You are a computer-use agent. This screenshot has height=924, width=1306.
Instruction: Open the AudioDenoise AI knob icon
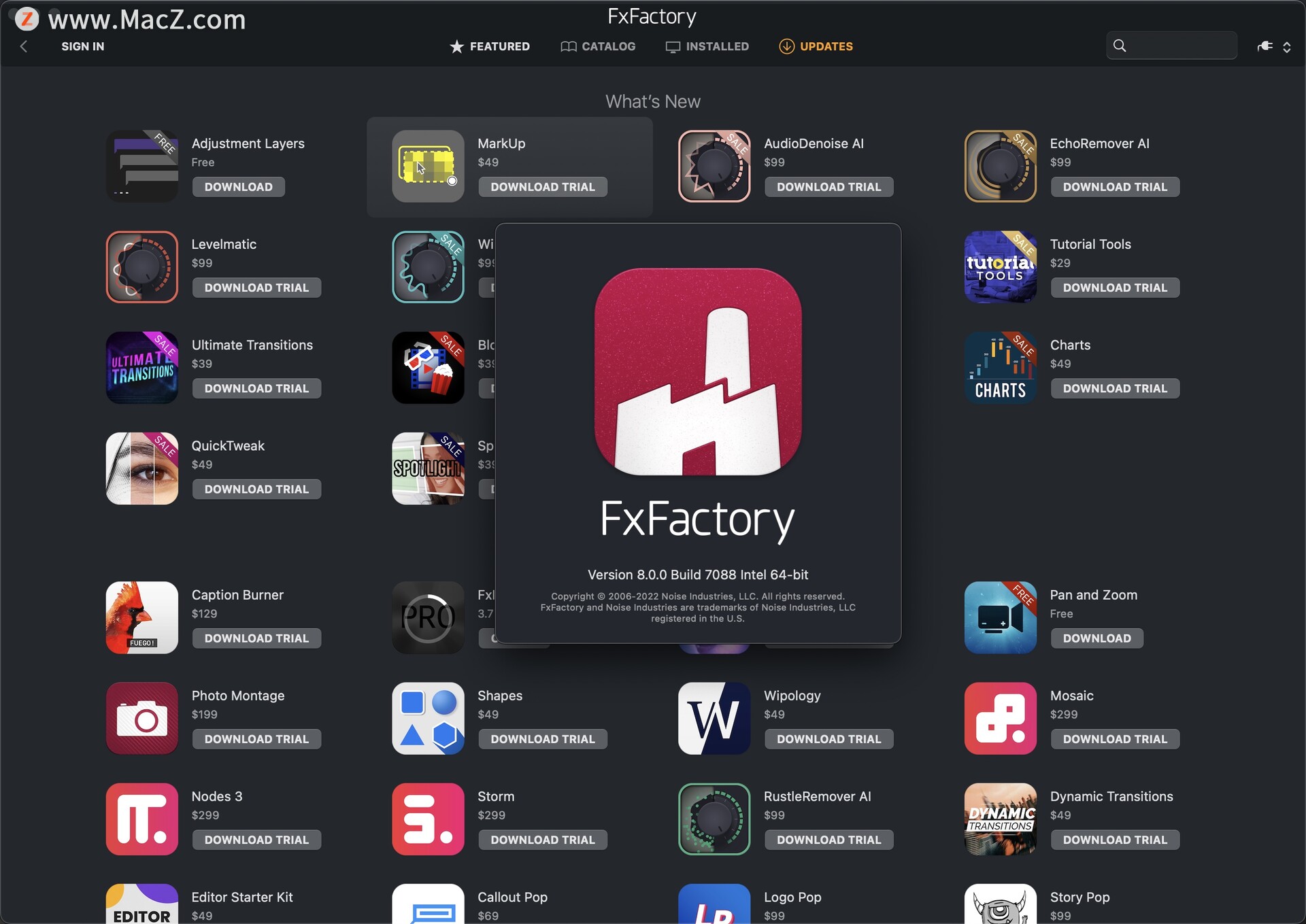714,166
